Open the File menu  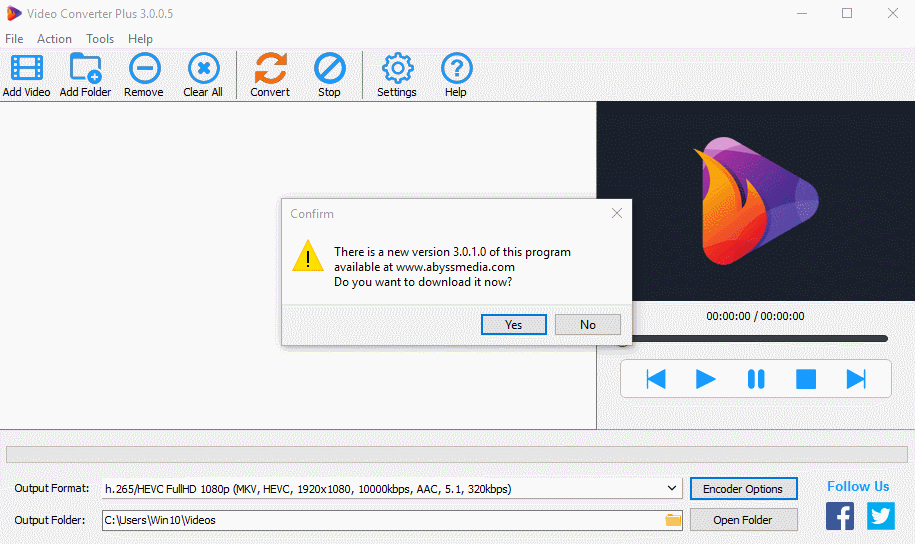pos(14,39)
